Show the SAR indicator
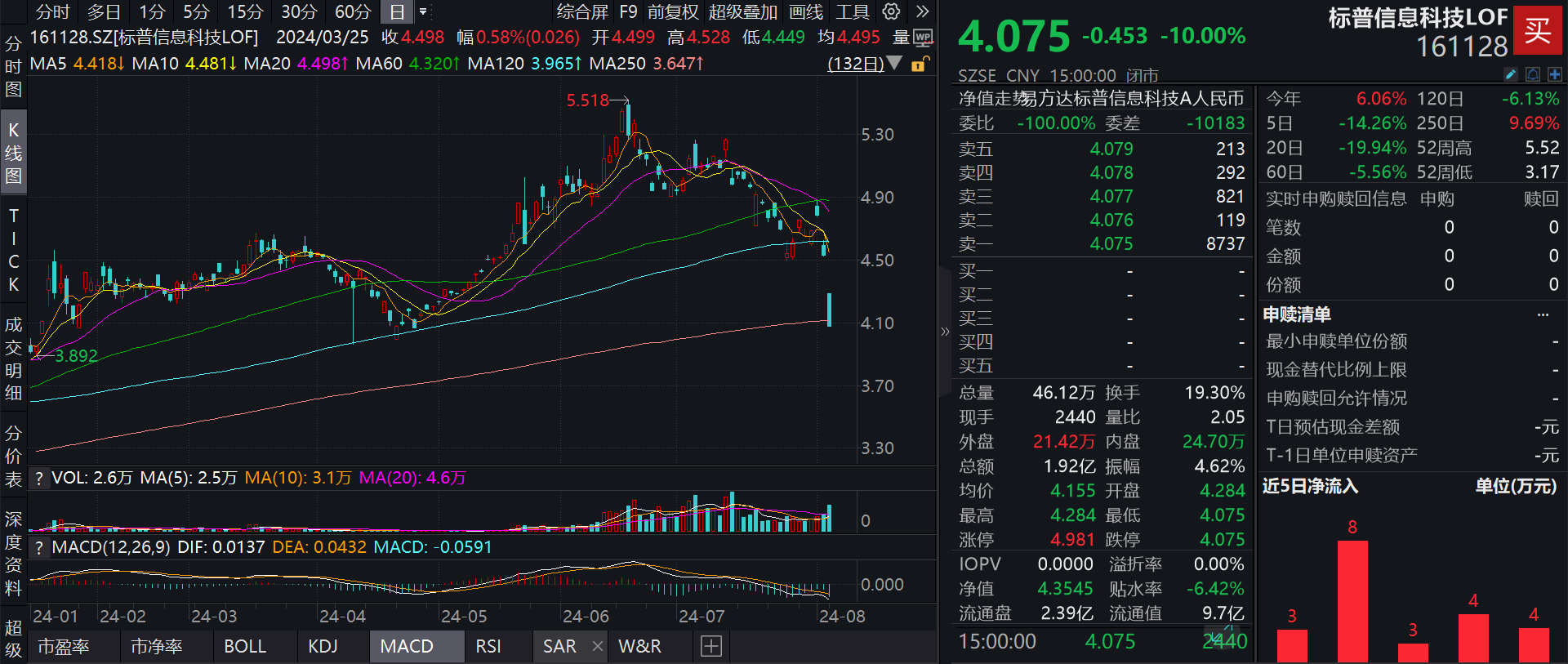Viewport: 1568px width, 664px height. [560, 646]
